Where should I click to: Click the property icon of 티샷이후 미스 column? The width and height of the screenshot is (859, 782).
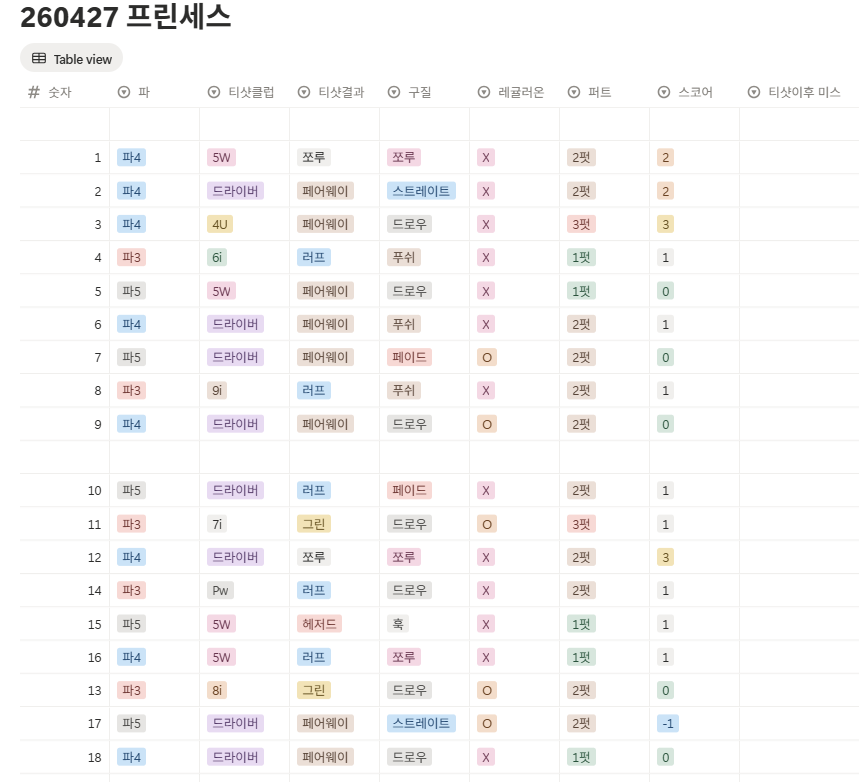click(752, 92)
